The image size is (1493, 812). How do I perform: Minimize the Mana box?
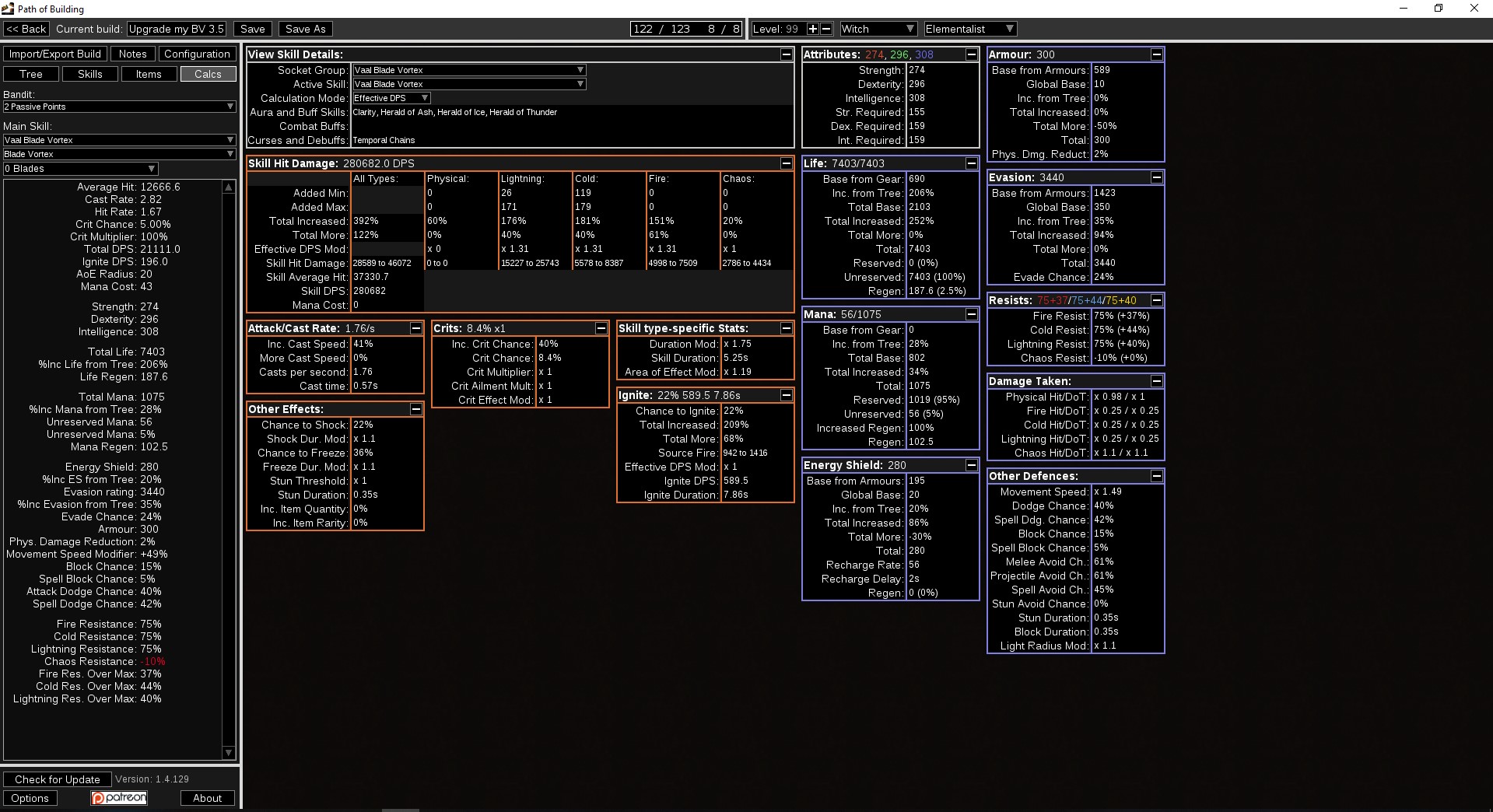click(x=972, y=314)
